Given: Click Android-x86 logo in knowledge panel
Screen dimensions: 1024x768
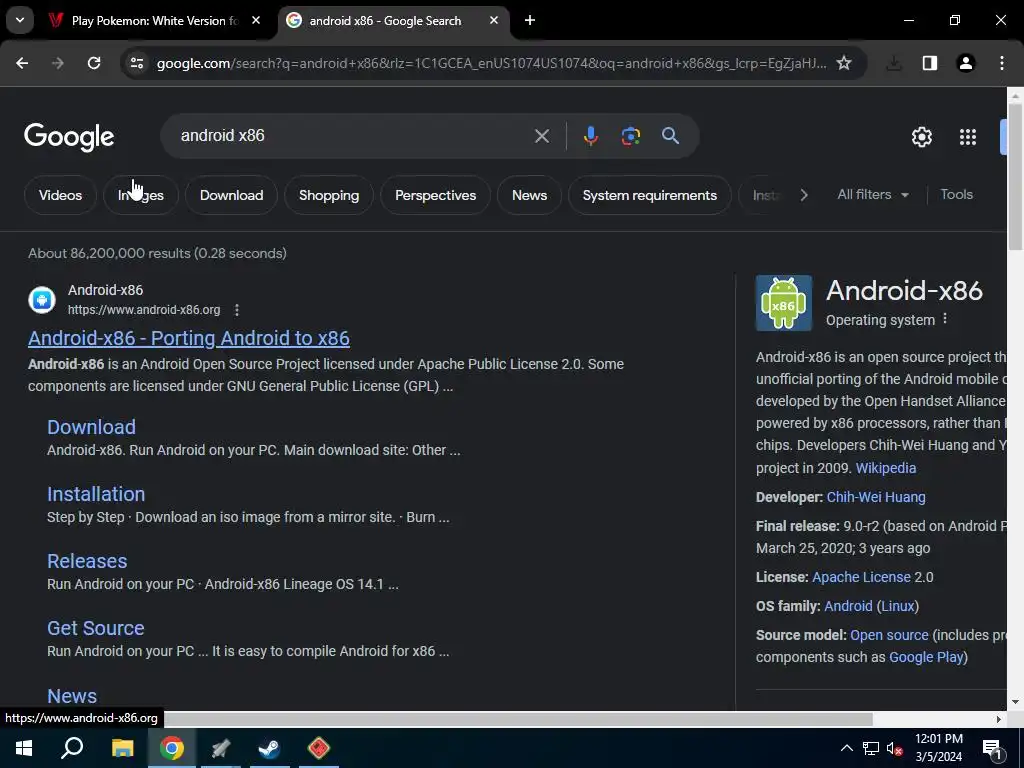Looking at the screenshot, I should 784,302.
